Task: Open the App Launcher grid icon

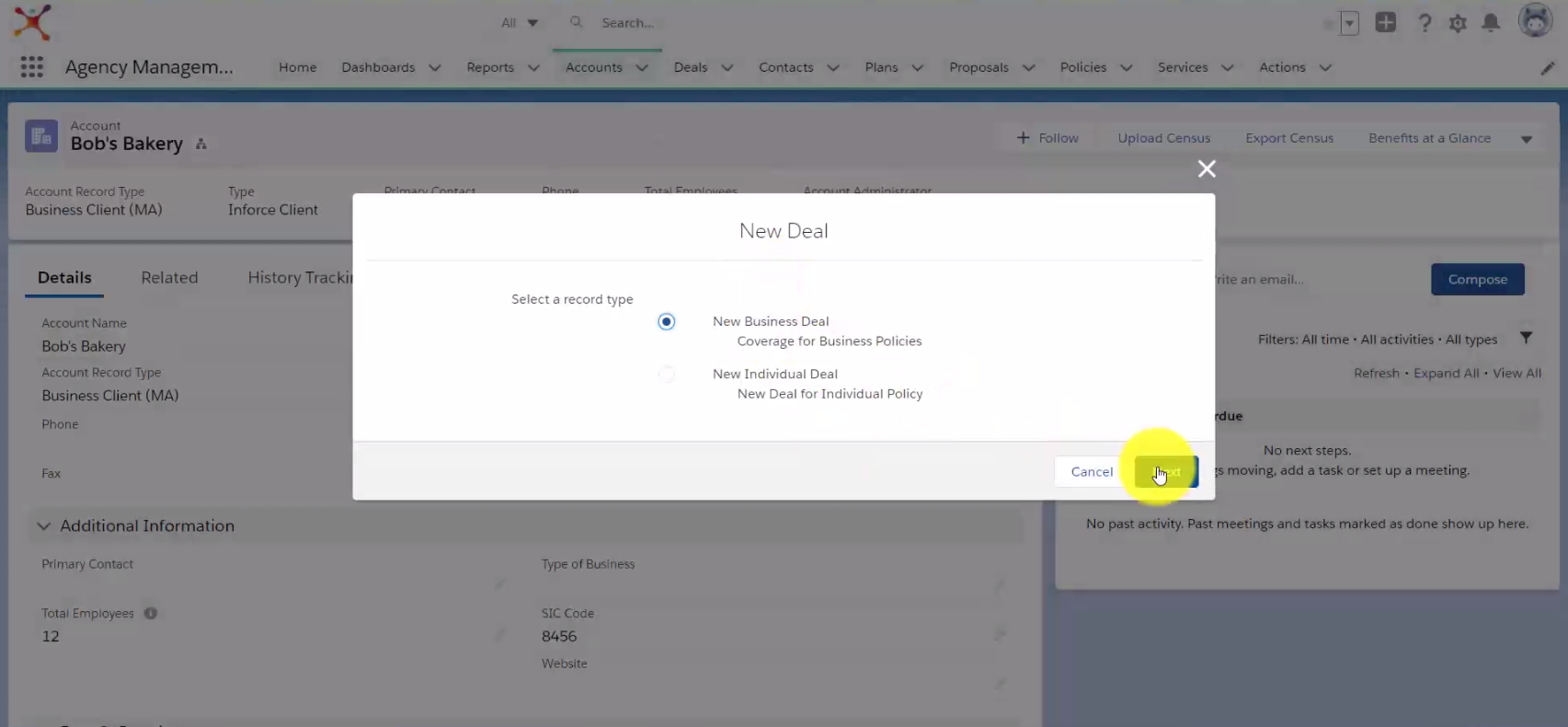Action: (x=32, y=67)
